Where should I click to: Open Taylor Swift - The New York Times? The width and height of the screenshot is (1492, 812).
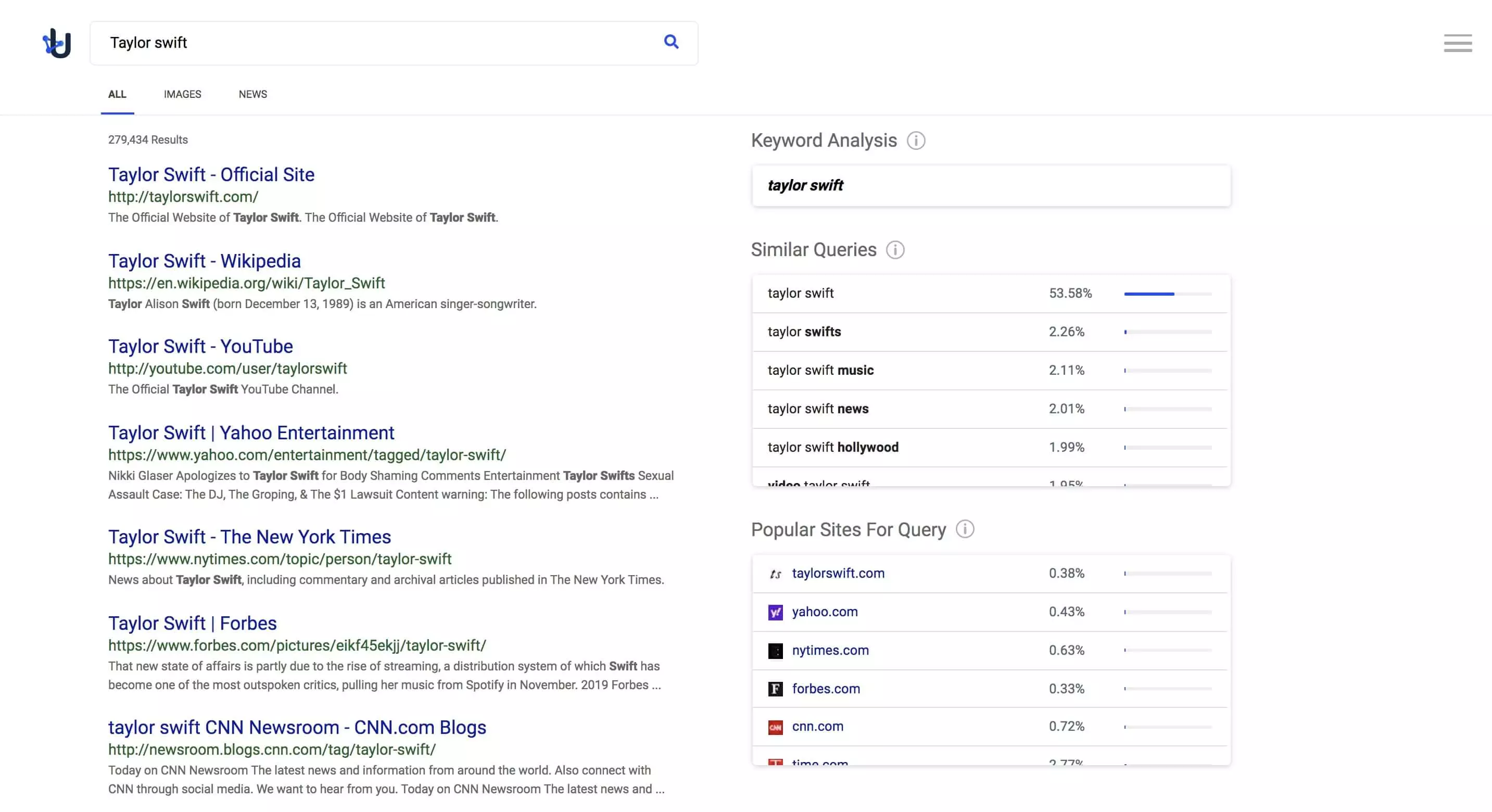tap(250, 537)
